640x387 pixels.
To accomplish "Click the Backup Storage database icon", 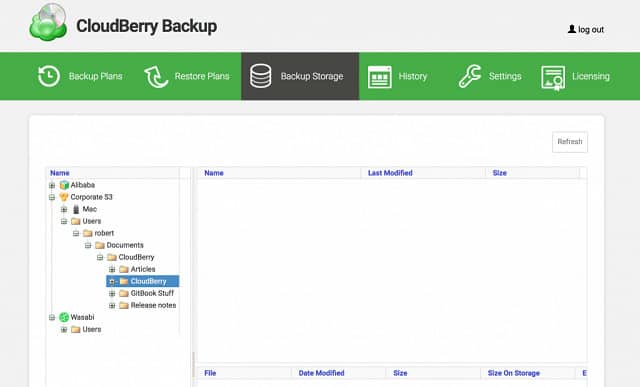I will coord(261,76).
